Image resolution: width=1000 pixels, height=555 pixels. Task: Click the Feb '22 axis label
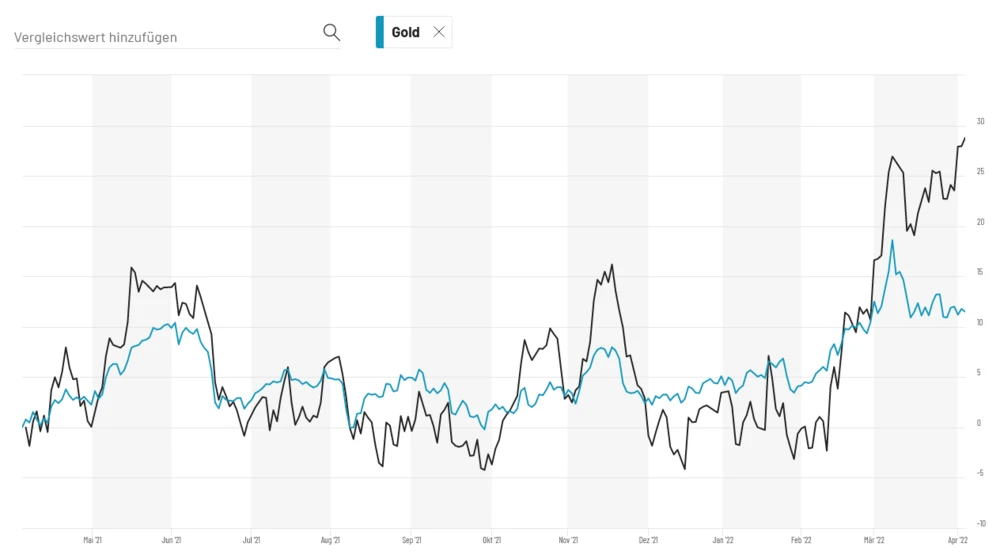[801, 539]
